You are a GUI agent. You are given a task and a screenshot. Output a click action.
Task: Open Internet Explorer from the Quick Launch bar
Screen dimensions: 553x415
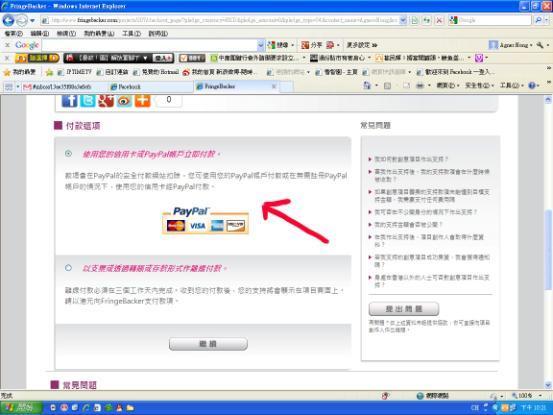pyautogui.click(x=86, y=408)
